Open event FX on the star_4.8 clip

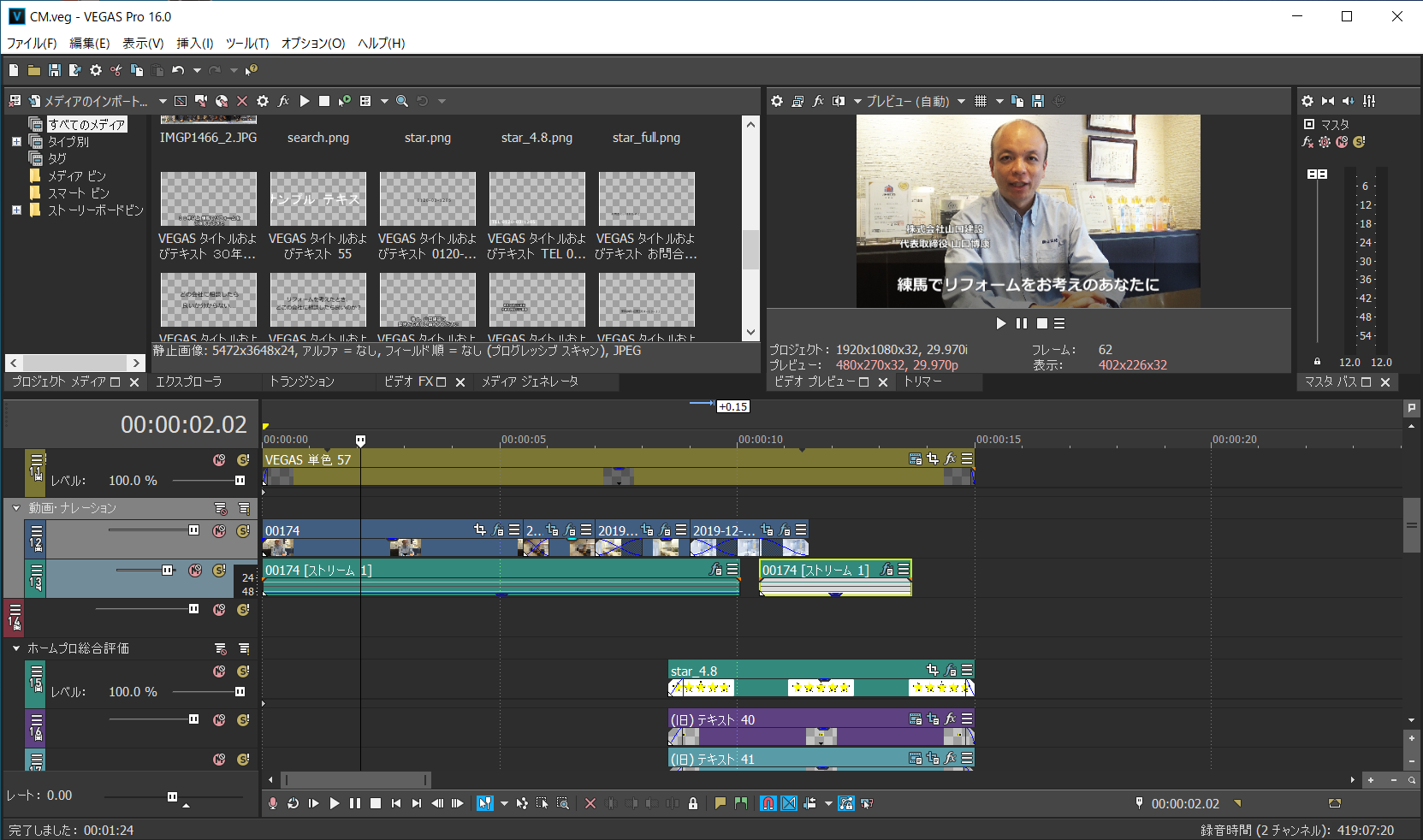(x=950, y=671)
